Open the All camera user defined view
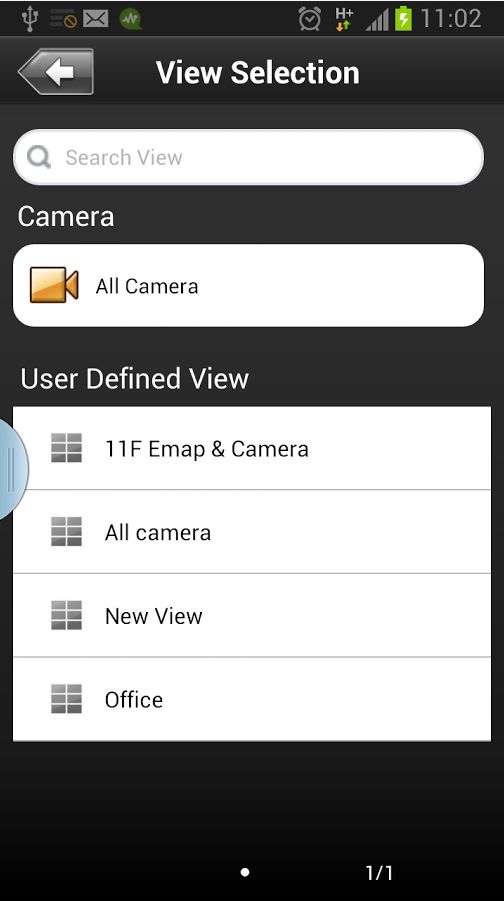This screenshot has width=504, height=901. [252, 532]
